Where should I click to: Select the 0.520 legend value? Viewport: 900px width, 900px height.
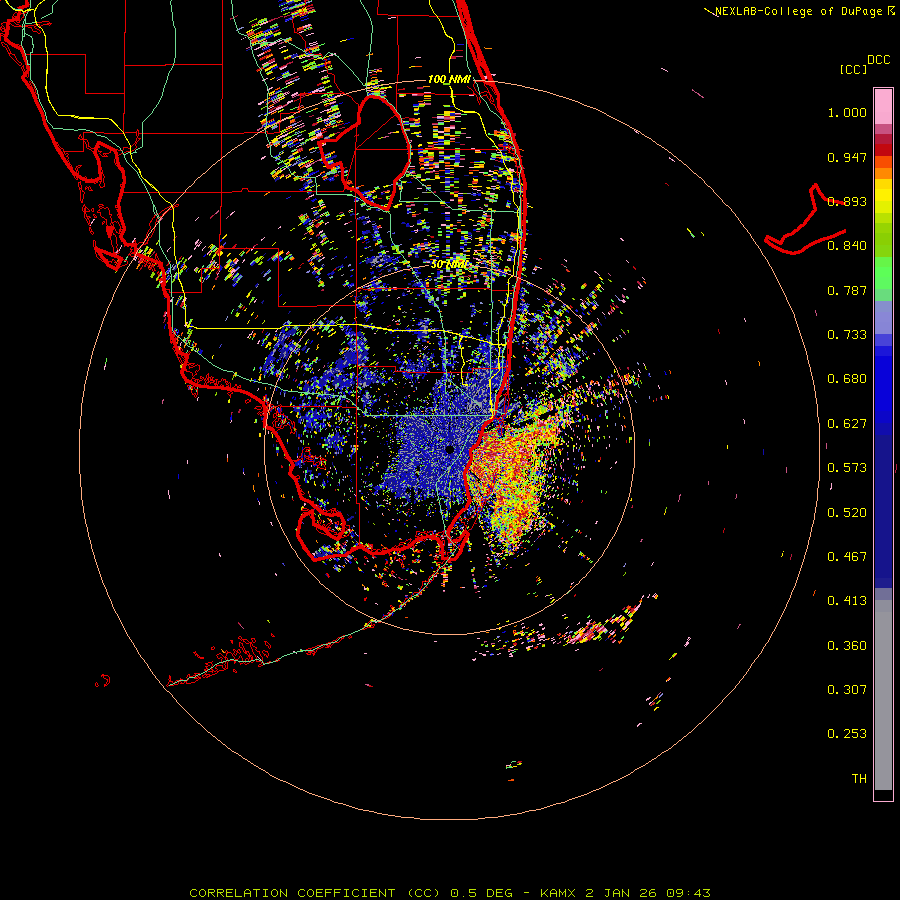(x=847, y=513)
